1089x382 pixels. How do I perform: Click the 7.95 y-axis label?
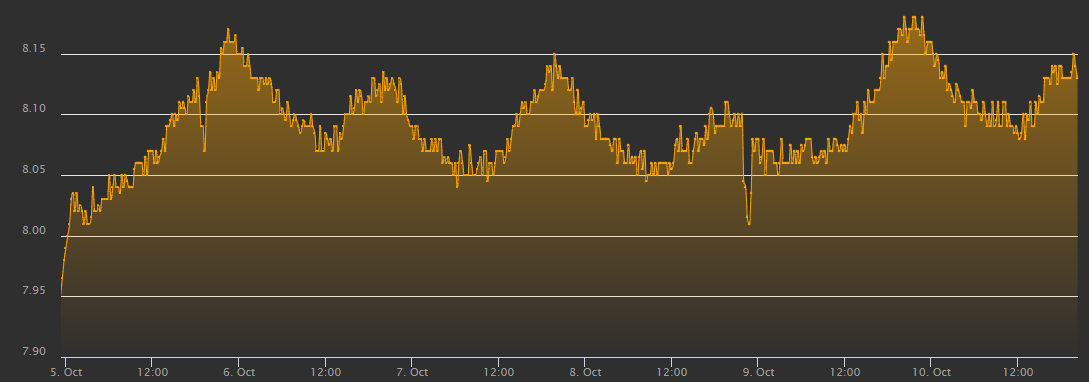coord(34,291)
